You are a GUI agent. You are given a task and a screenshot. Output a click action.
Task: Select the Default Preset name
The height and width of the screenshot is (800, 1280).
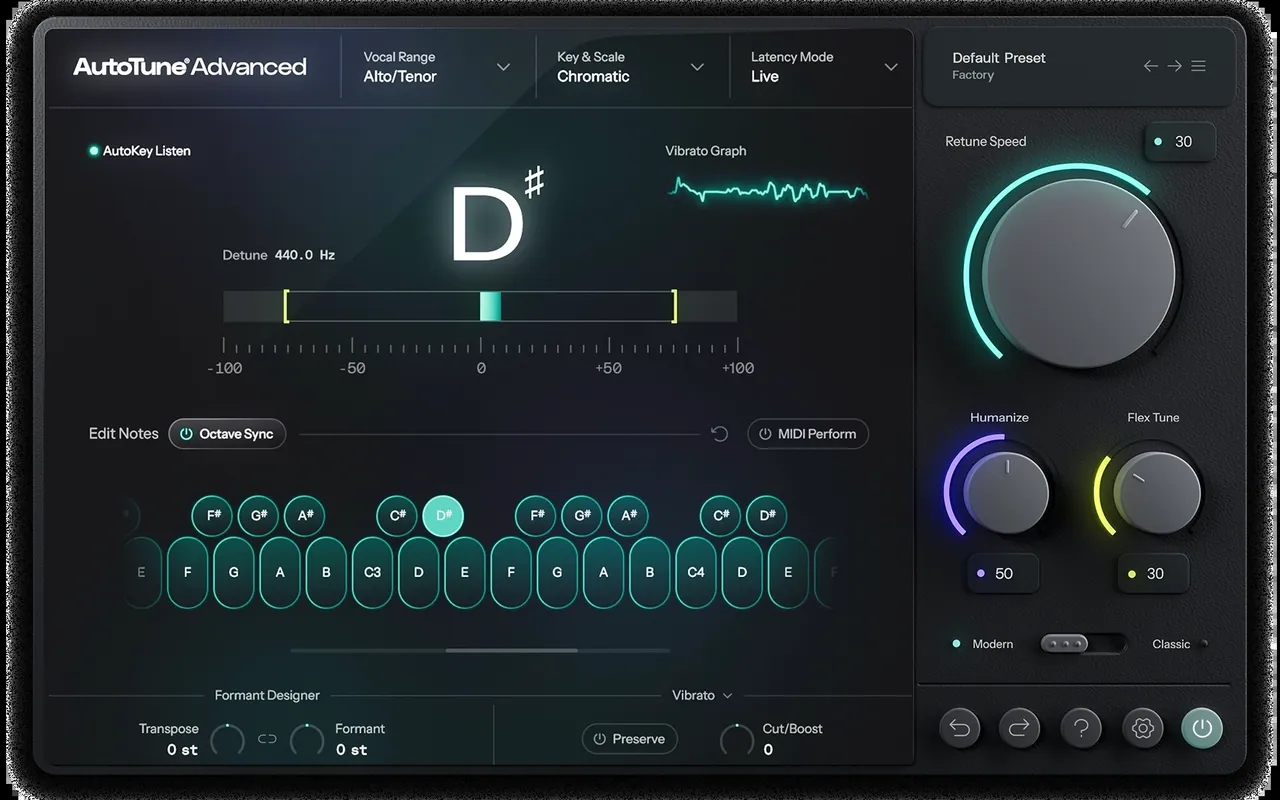pos(999,58)
